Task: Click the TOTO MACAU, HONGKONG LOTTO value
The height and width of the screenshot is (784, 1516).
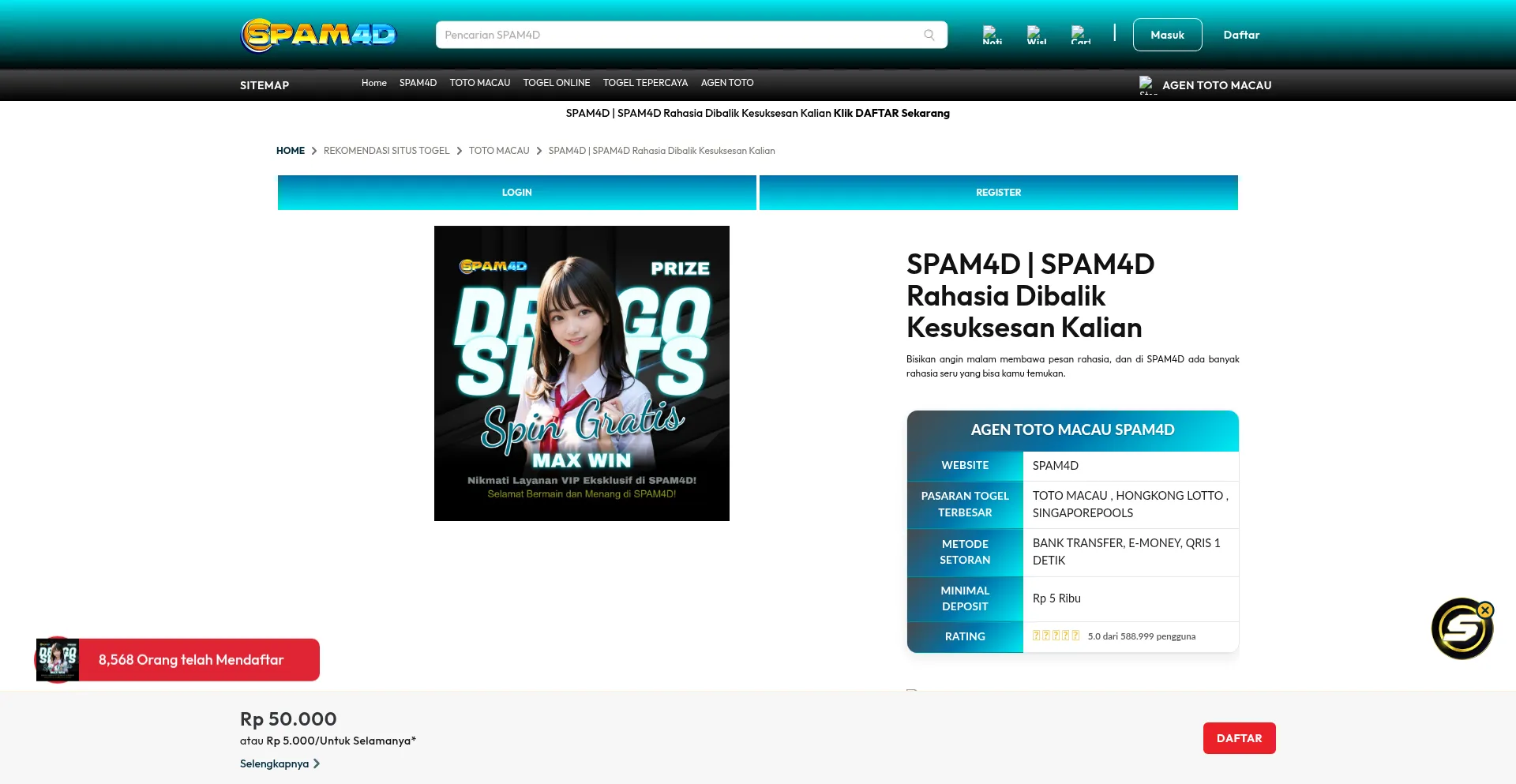Action: pos(1131,505)
